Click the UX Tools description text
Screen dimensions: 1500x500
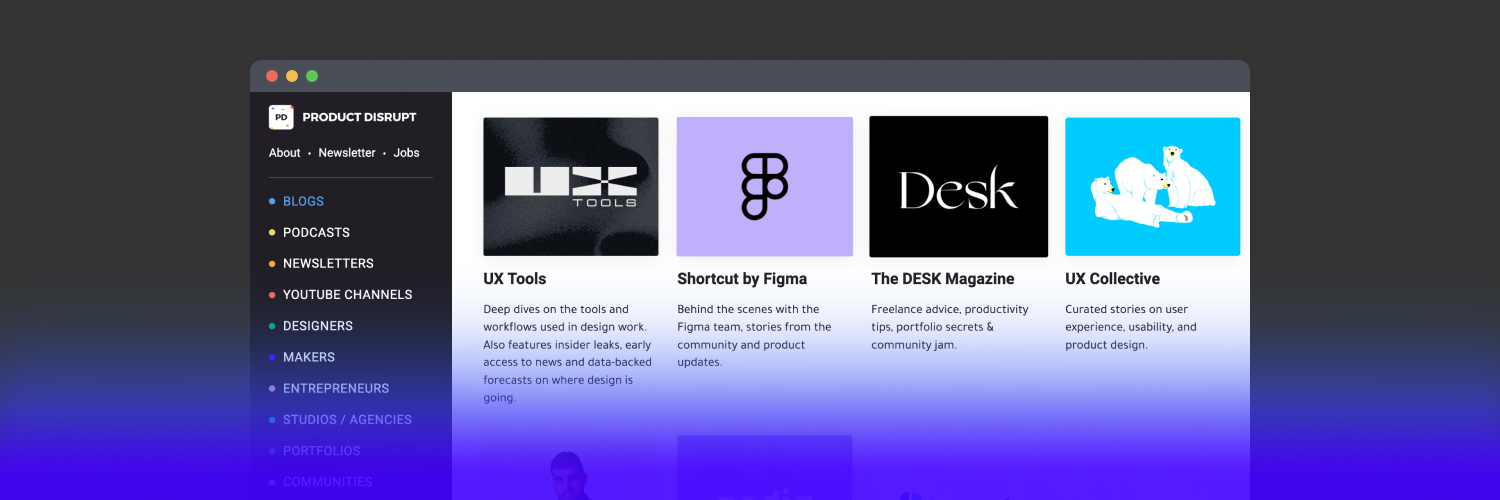[568, 353]
